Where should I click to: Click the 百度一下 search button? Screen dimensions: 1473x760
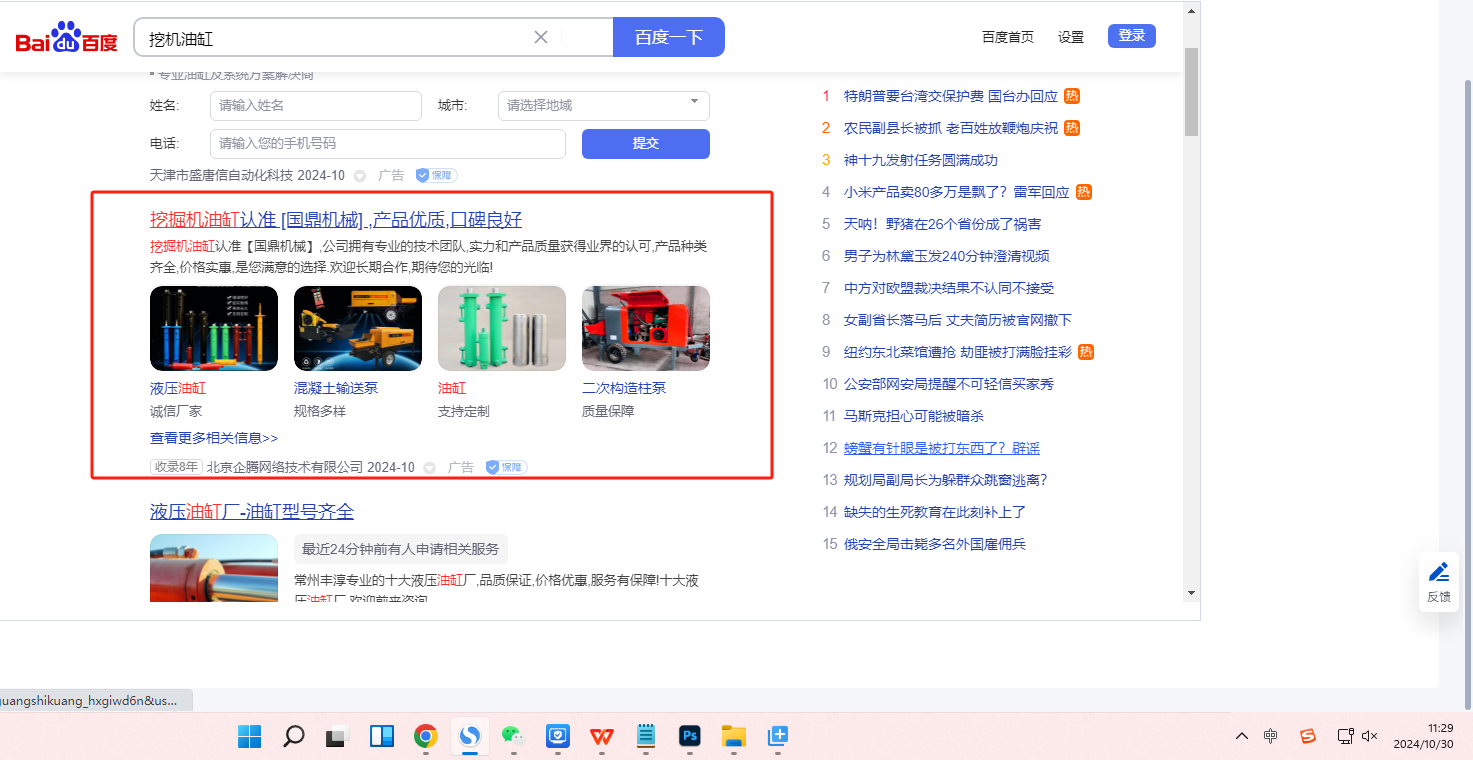coord(669,37)
